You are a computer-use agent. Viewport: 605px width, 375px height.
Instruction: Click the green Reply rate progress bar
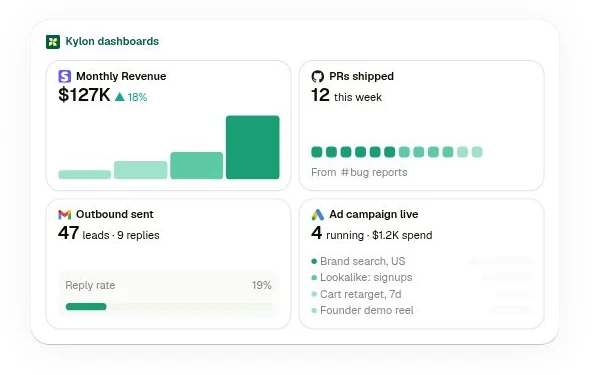(86, 307)
